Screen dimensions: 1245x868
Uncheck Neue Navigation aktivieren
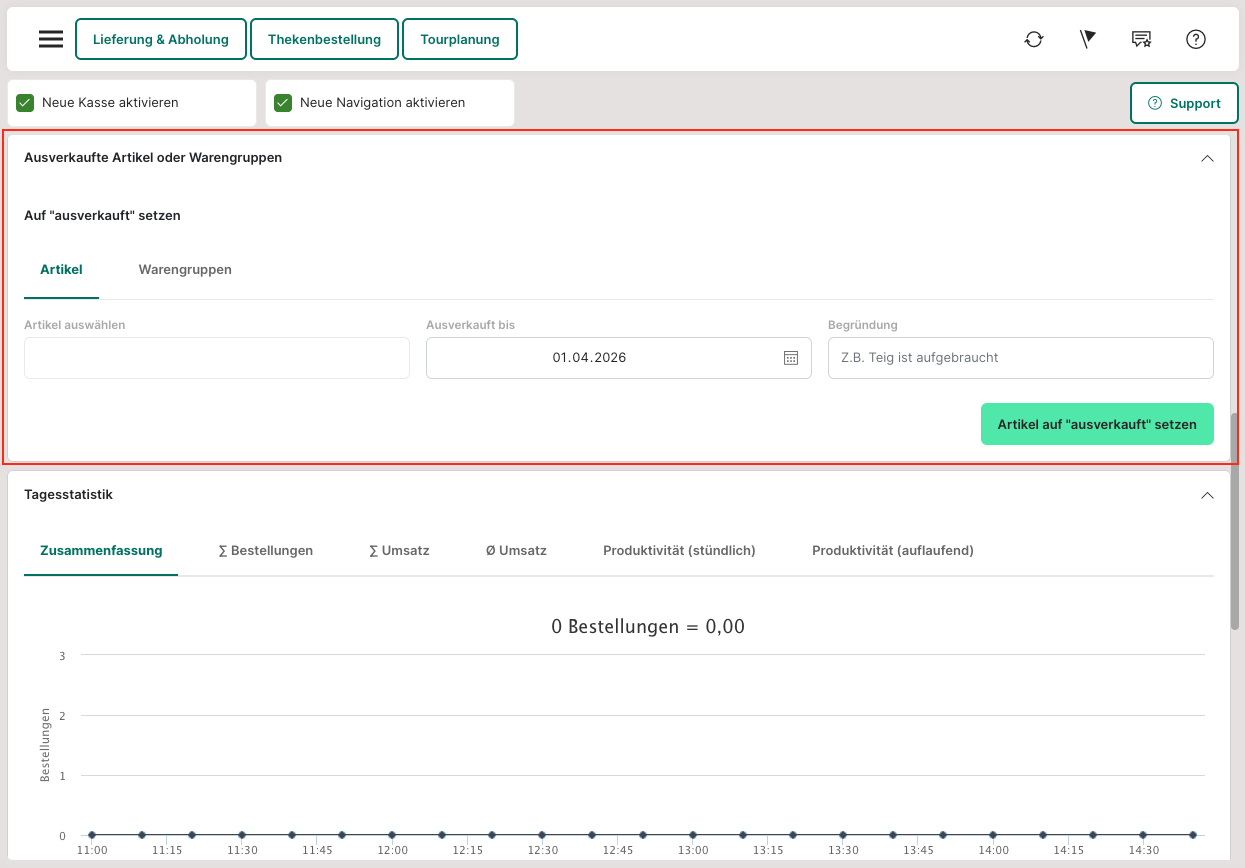283,103
